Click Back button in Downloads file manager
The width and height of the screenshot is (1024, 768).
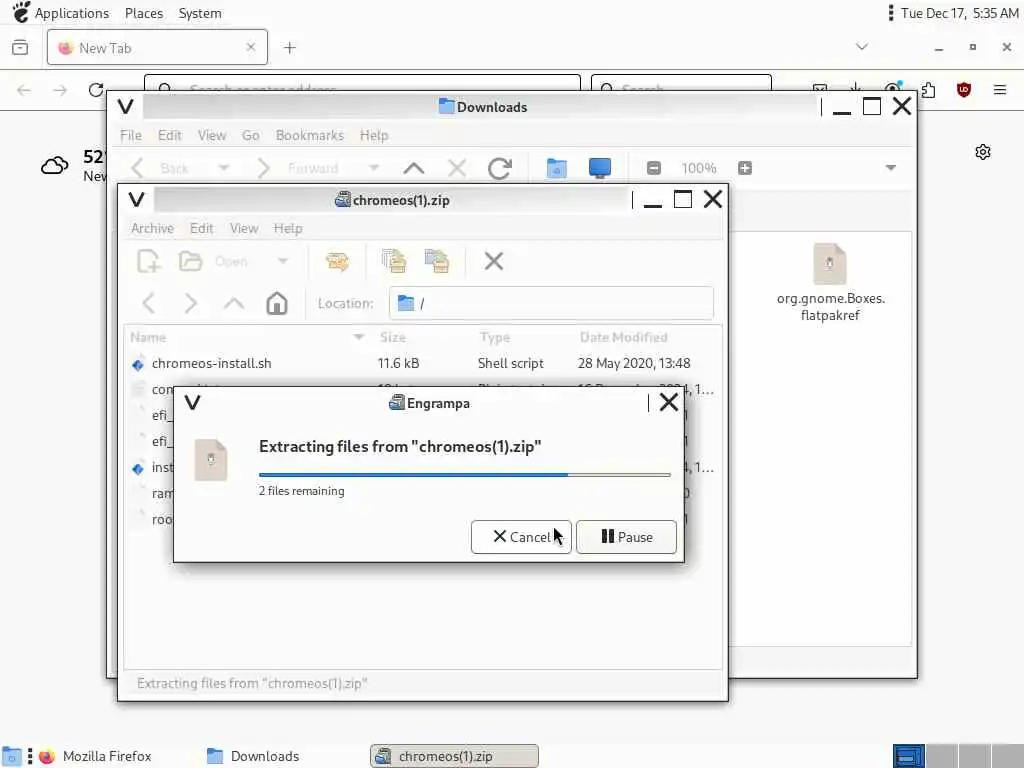[161, 168]
